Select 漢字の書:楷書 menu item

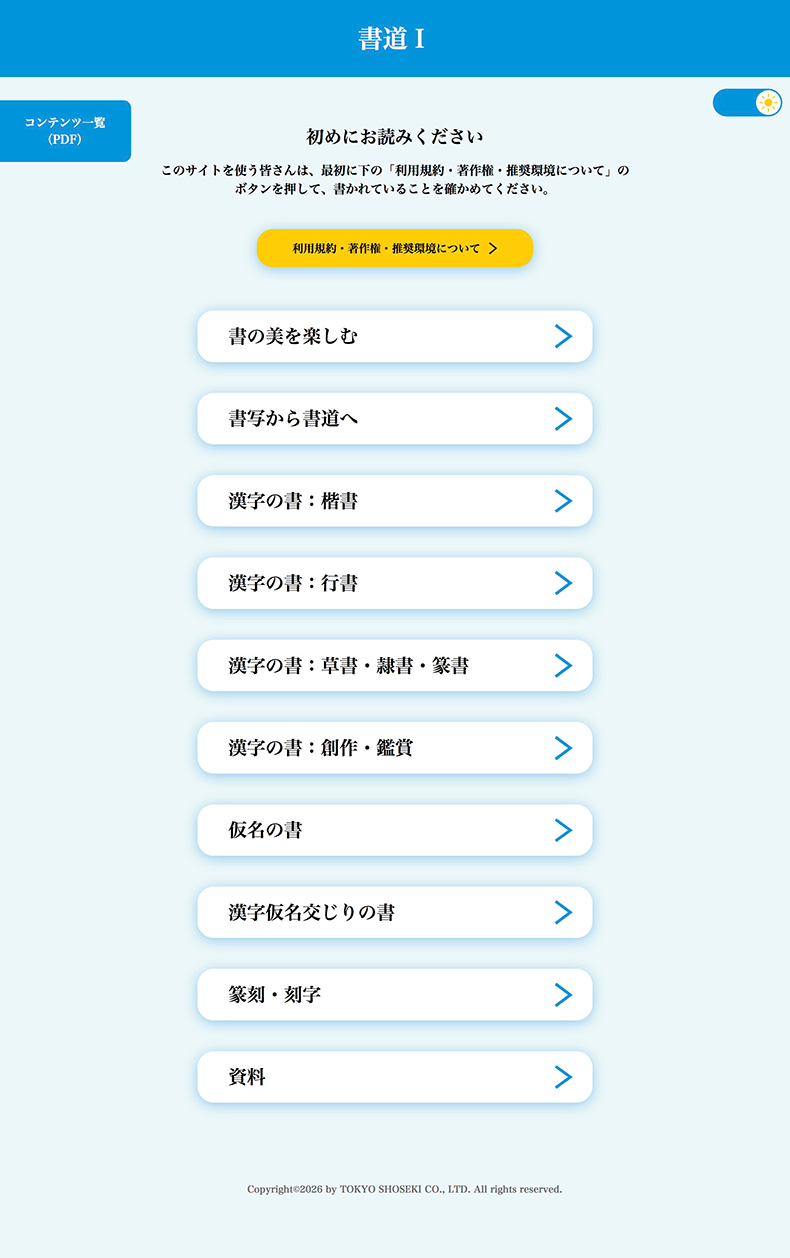click(x=394, y=501)
